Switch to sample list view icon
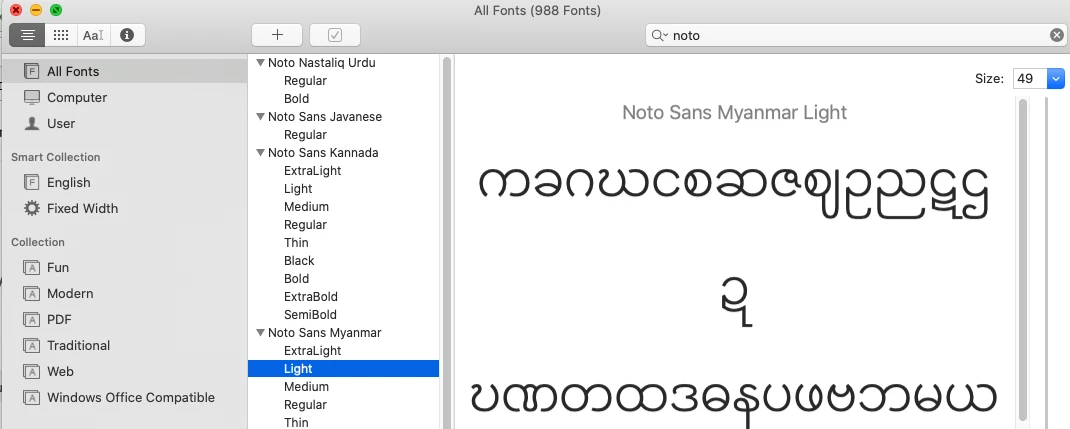The image size is (1070, 429). 27,35
